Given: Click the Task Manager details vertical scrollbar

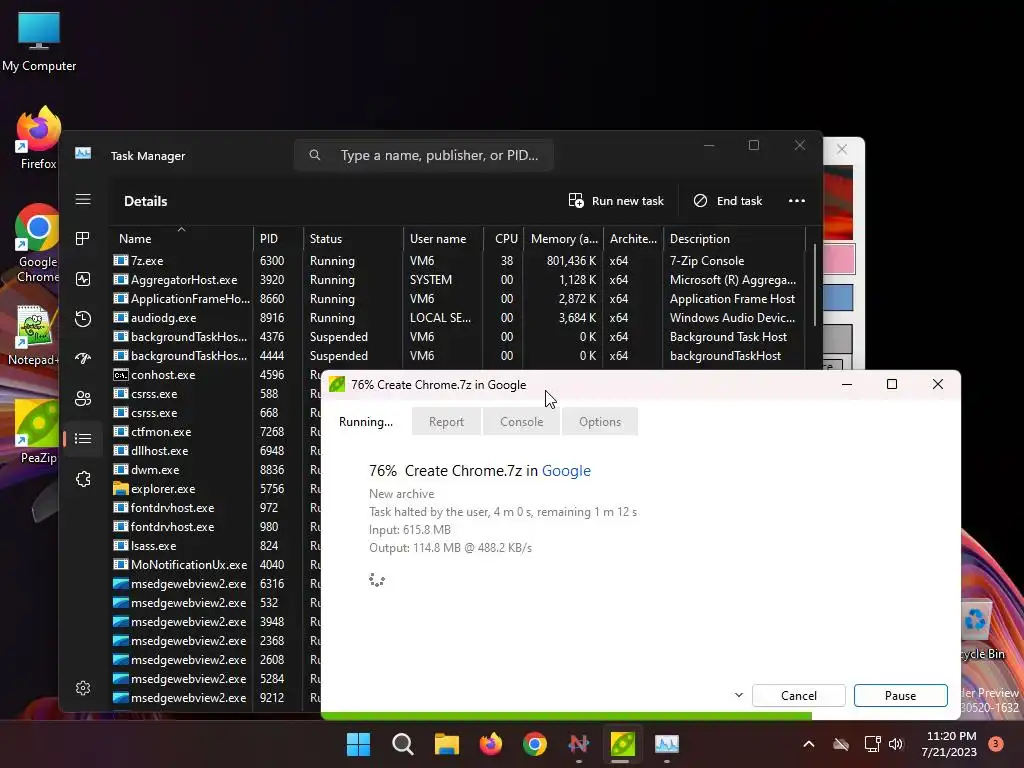Looking at the screenshot, I should point(814,285).
